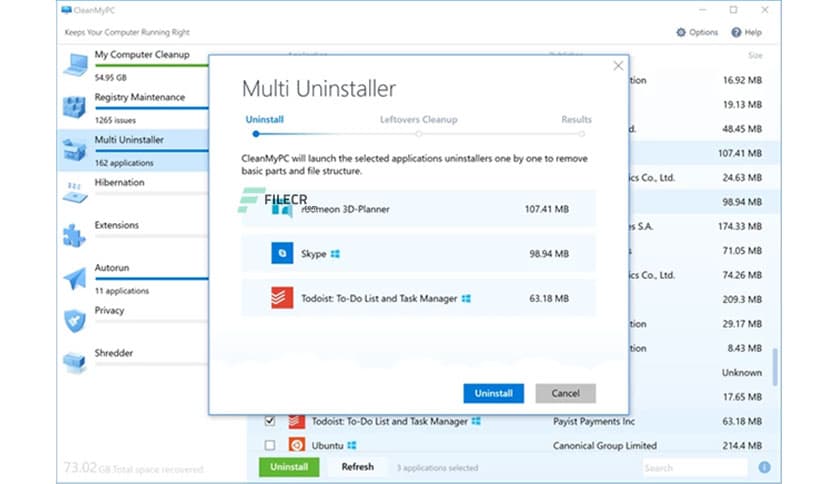Click the Cancel button in dialog
Screen dimensions: 836x484
click(x=566, y=393)
